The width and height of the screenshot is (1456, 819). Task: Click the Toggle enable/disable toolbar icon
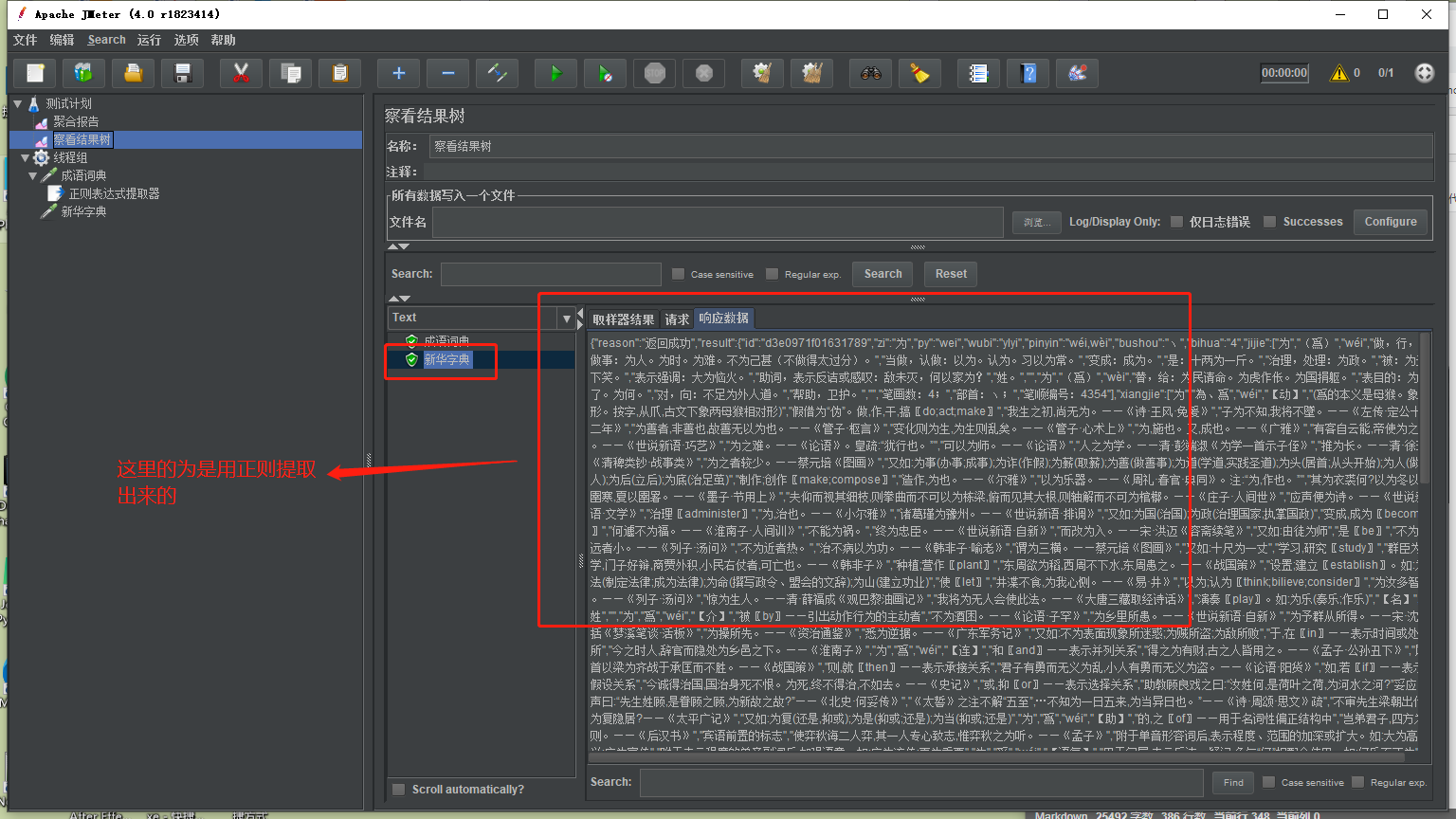click(x=497, y=73)
